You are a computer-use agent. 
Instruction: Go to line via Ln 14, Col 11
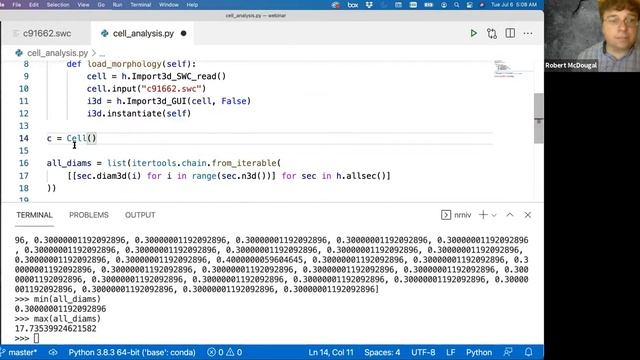(x=331, y=352)
